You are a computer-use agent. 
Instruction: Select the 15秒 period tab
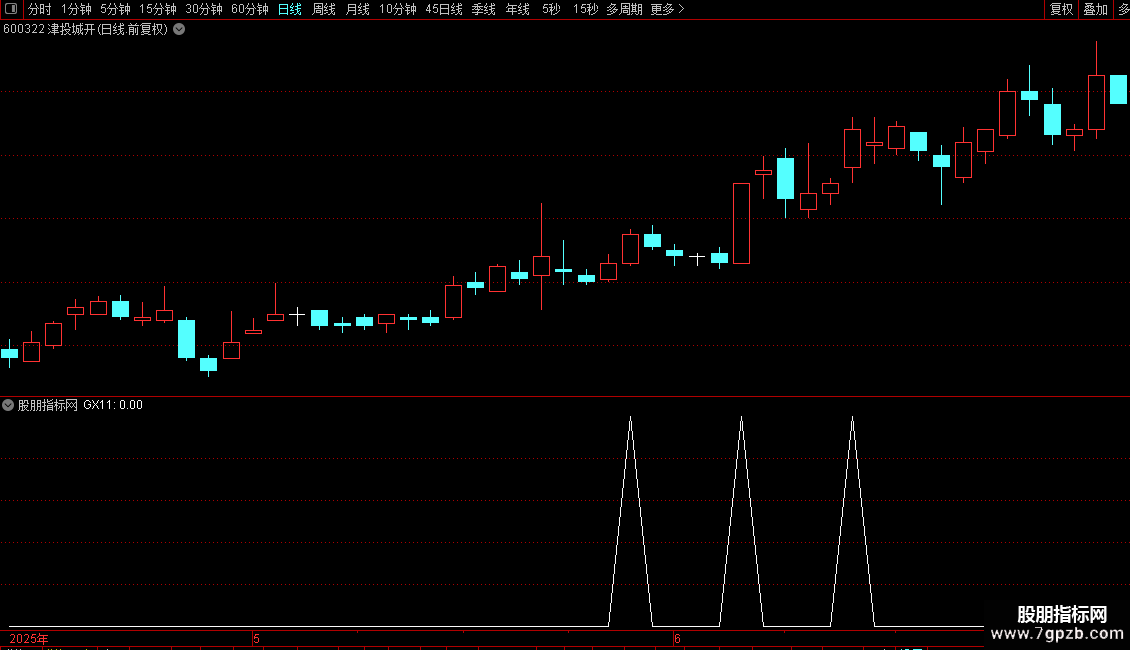pyautogui.click(x=585, y=9)
